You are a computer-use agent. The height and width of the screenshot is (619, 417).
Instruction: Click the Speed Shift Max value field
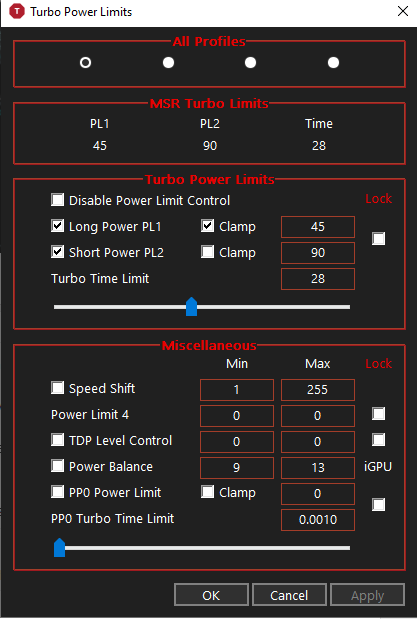pyautogui.click(x=318, y=390)
